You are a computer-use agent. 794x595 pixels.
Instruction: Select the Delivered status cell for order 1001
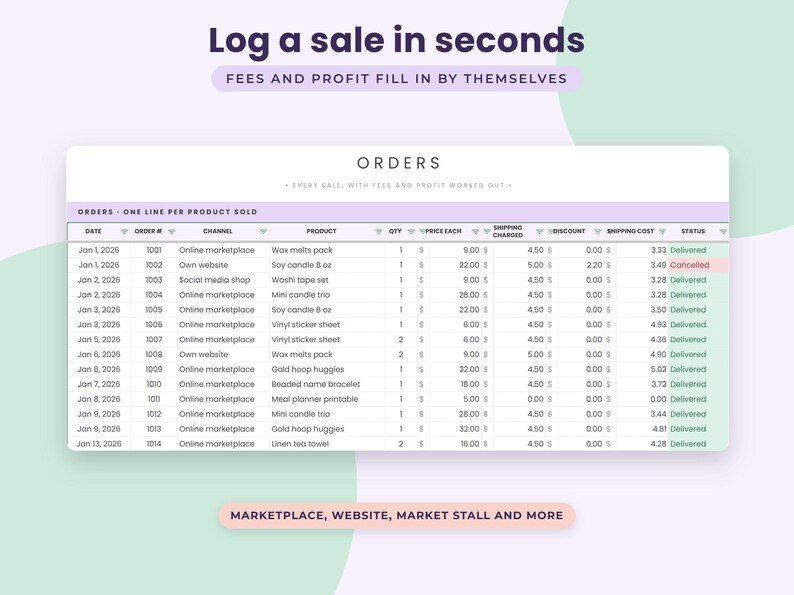[698, 250]
